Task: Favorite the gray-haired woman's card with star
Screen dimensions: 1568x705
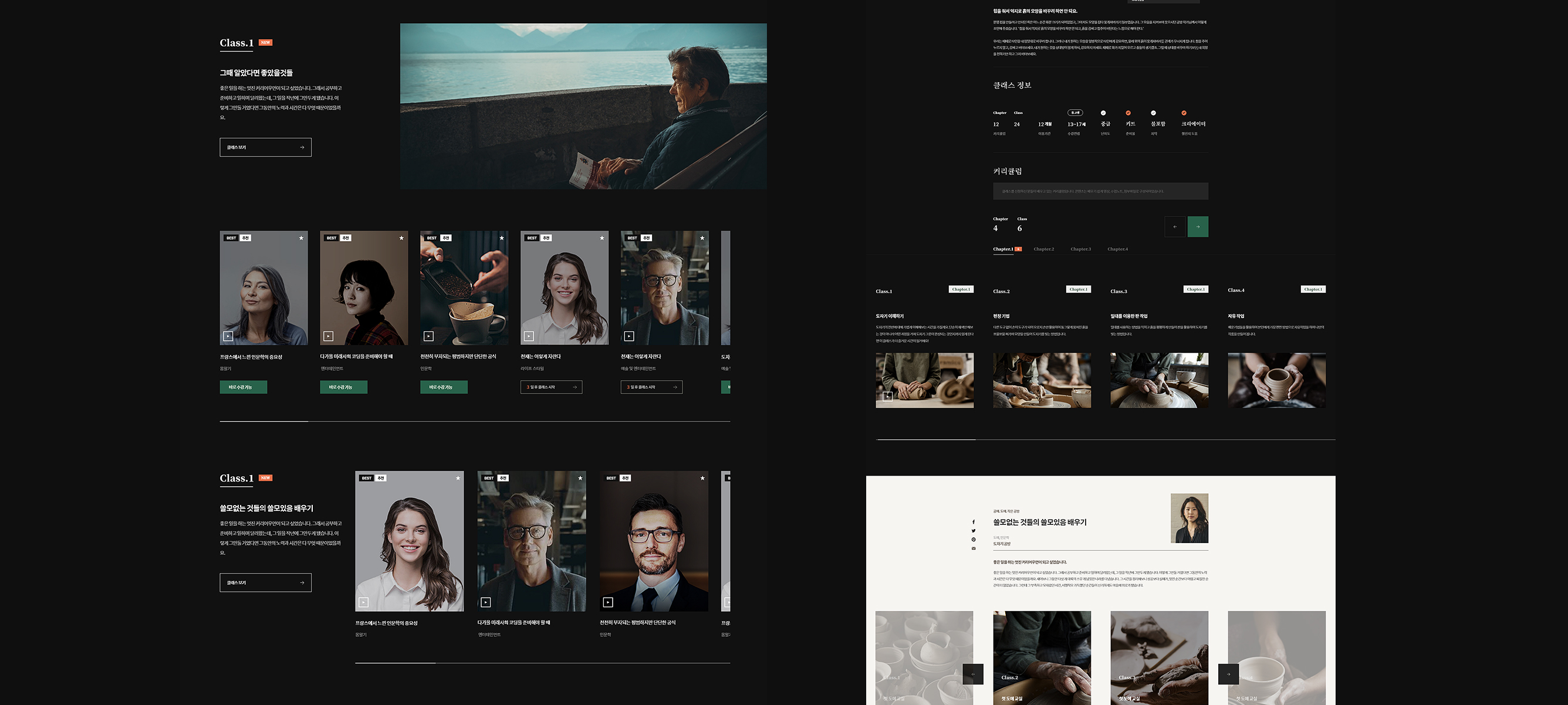Action: pos(301,238)
